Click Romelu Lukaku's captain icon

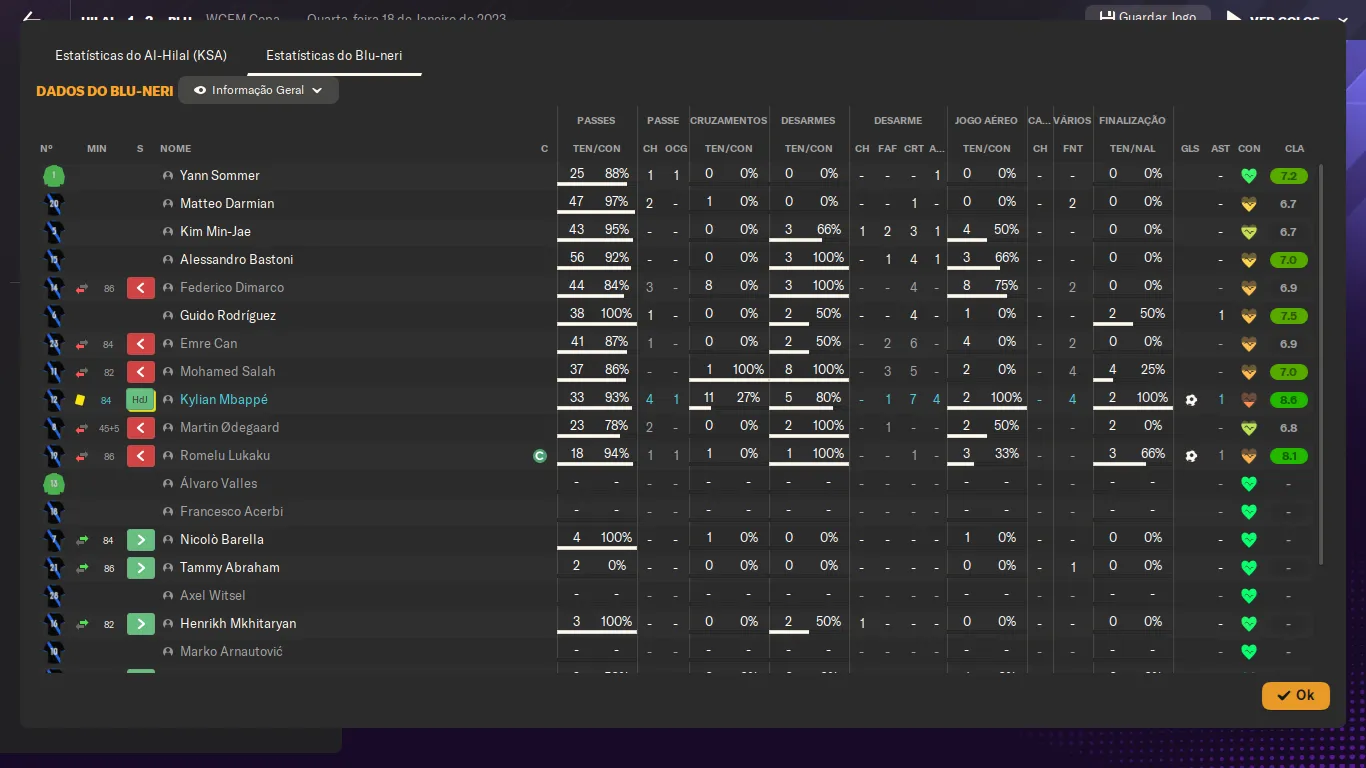point(540,456)
